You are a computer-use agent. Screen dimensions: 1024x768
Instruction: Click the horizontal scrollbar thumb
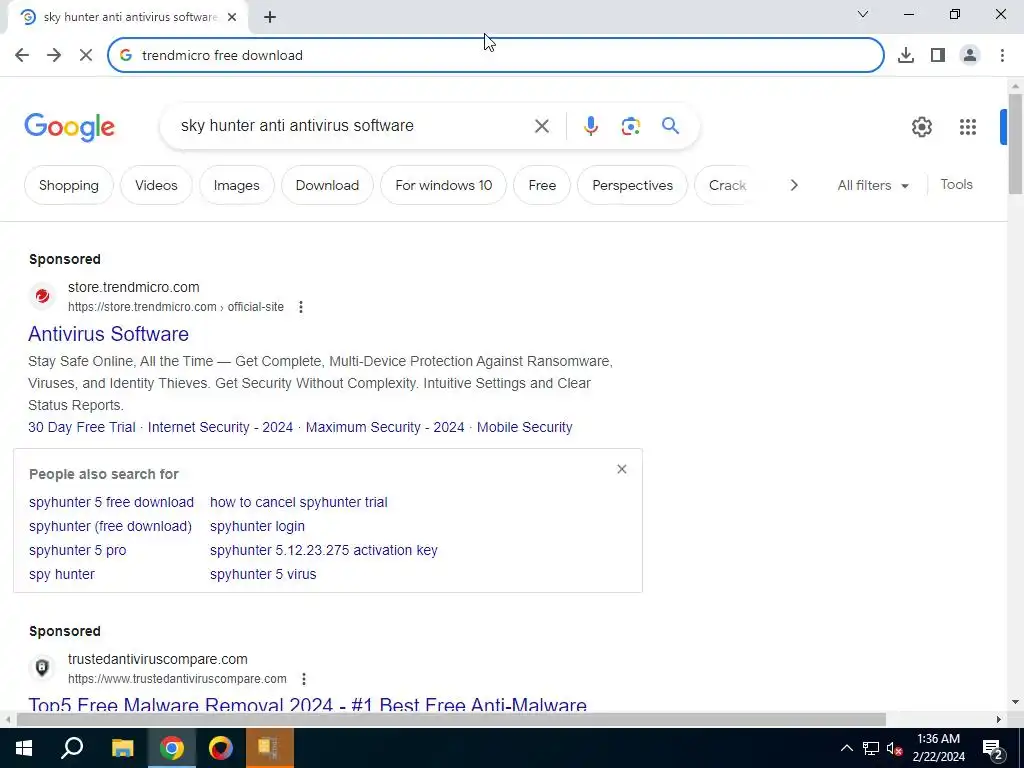coord(451,720)
